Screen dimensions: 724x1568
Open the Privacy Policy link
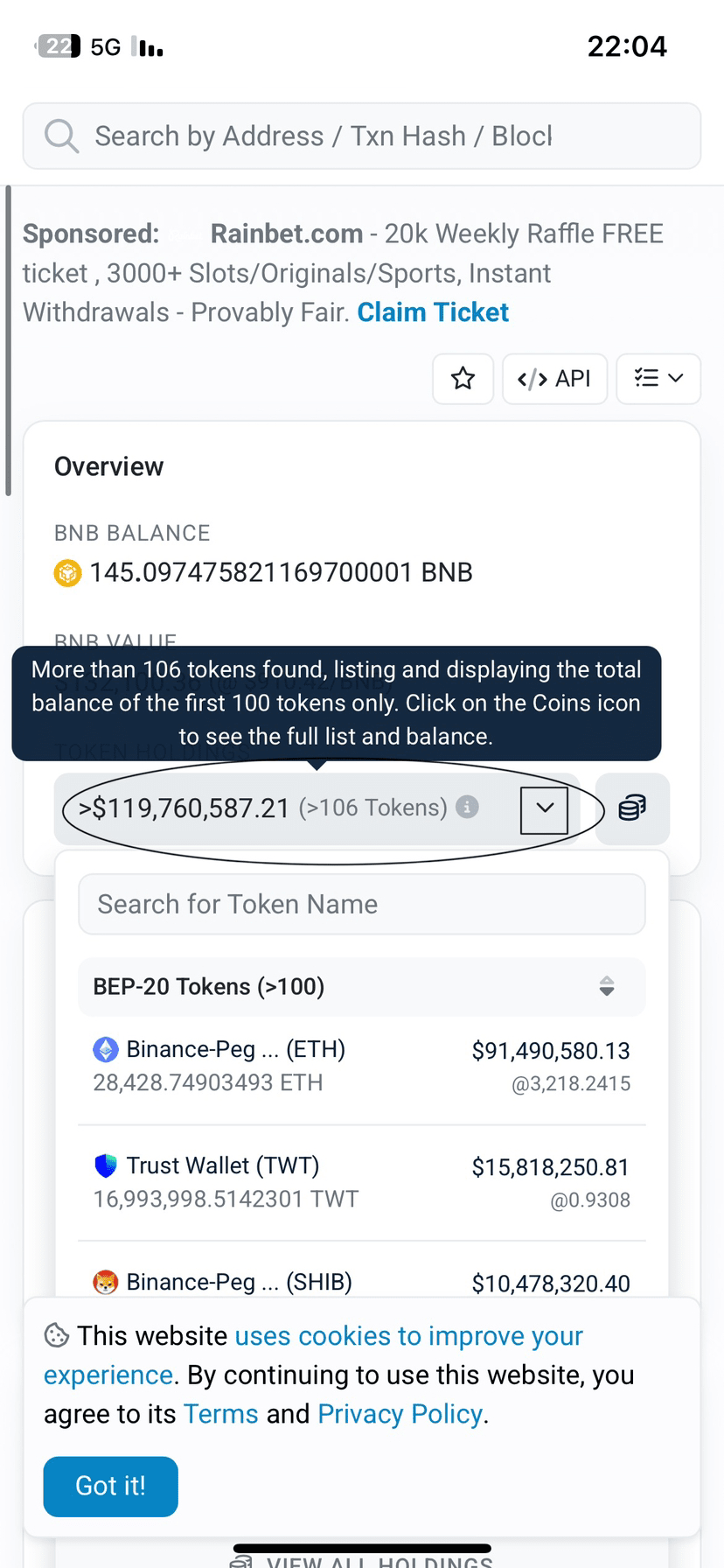(400, 1414)
